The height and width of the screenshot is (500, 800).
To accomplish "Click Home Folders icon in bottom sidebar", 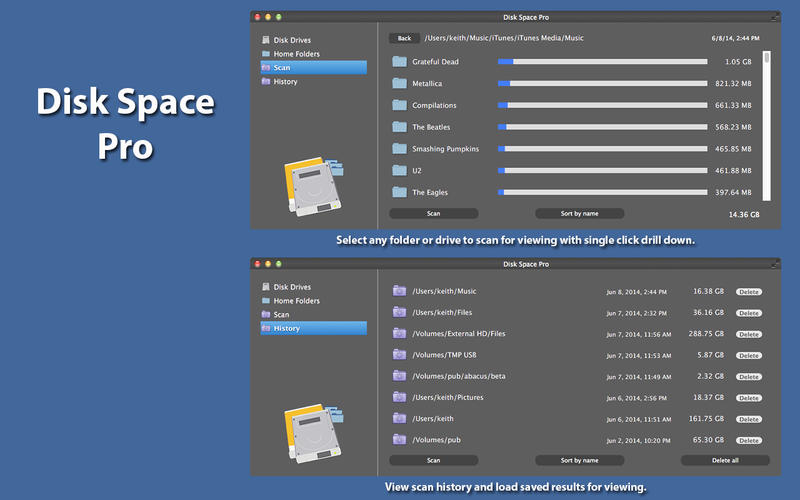I will click(x=265, y=301).
